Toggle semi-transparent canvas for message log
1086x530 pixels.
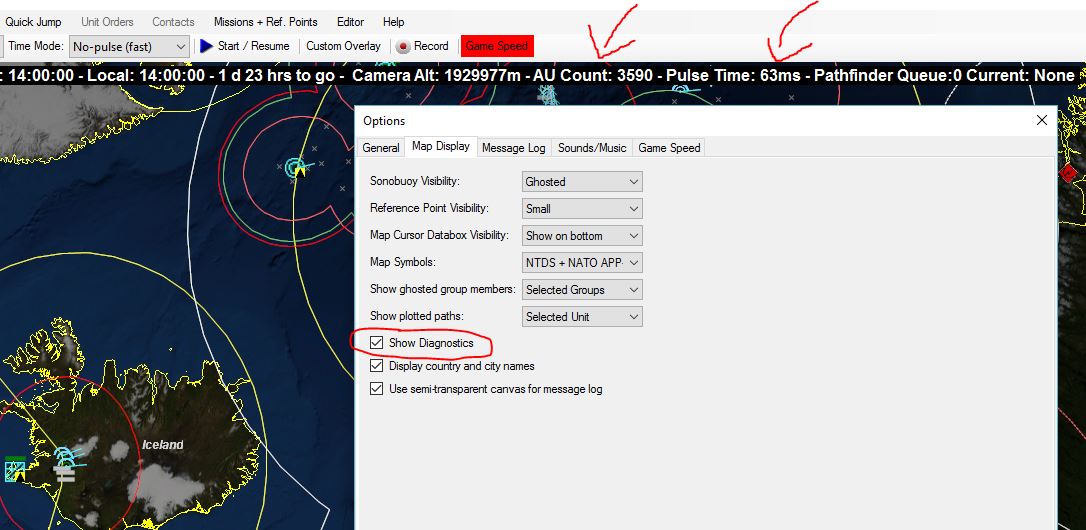point(377,389)
